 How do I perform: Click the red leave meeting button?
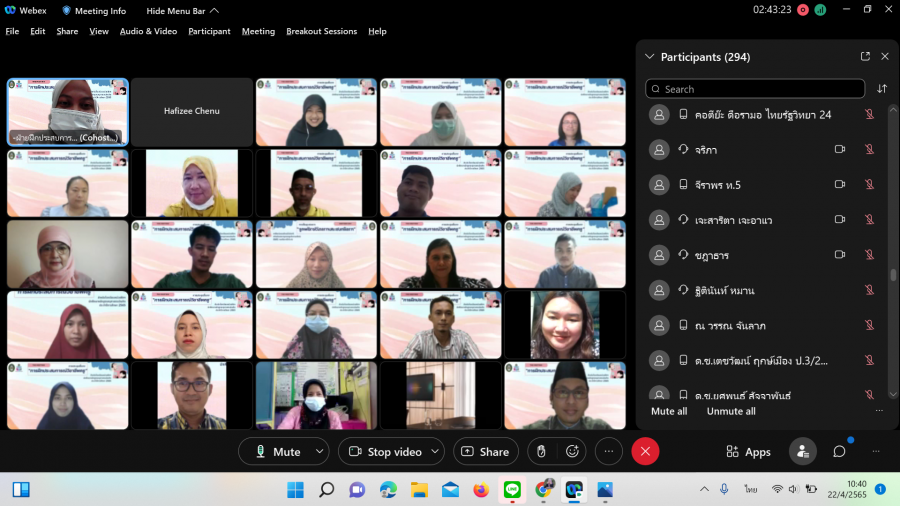pos(645,452)
